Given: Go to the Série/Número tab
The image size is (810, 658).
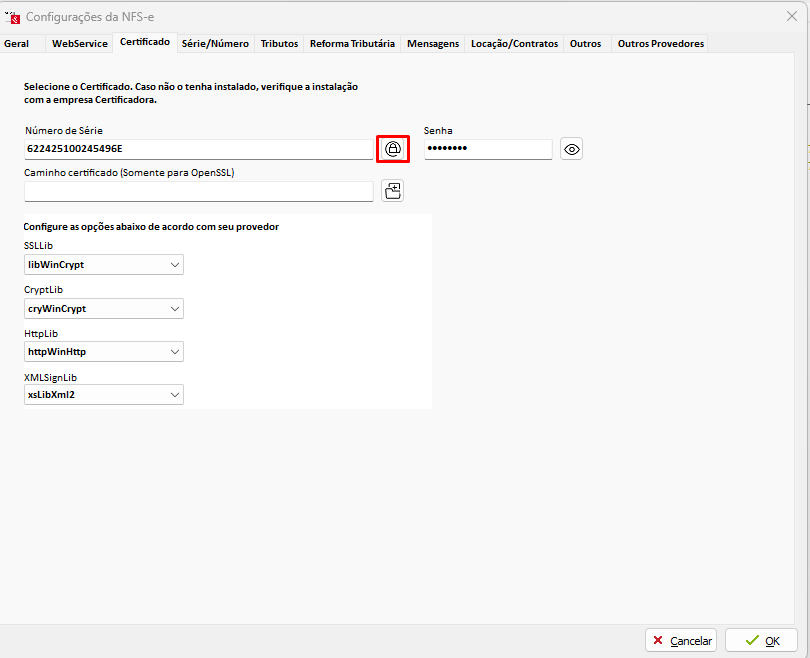Looking at the screenshot, I should coord(215,44).
